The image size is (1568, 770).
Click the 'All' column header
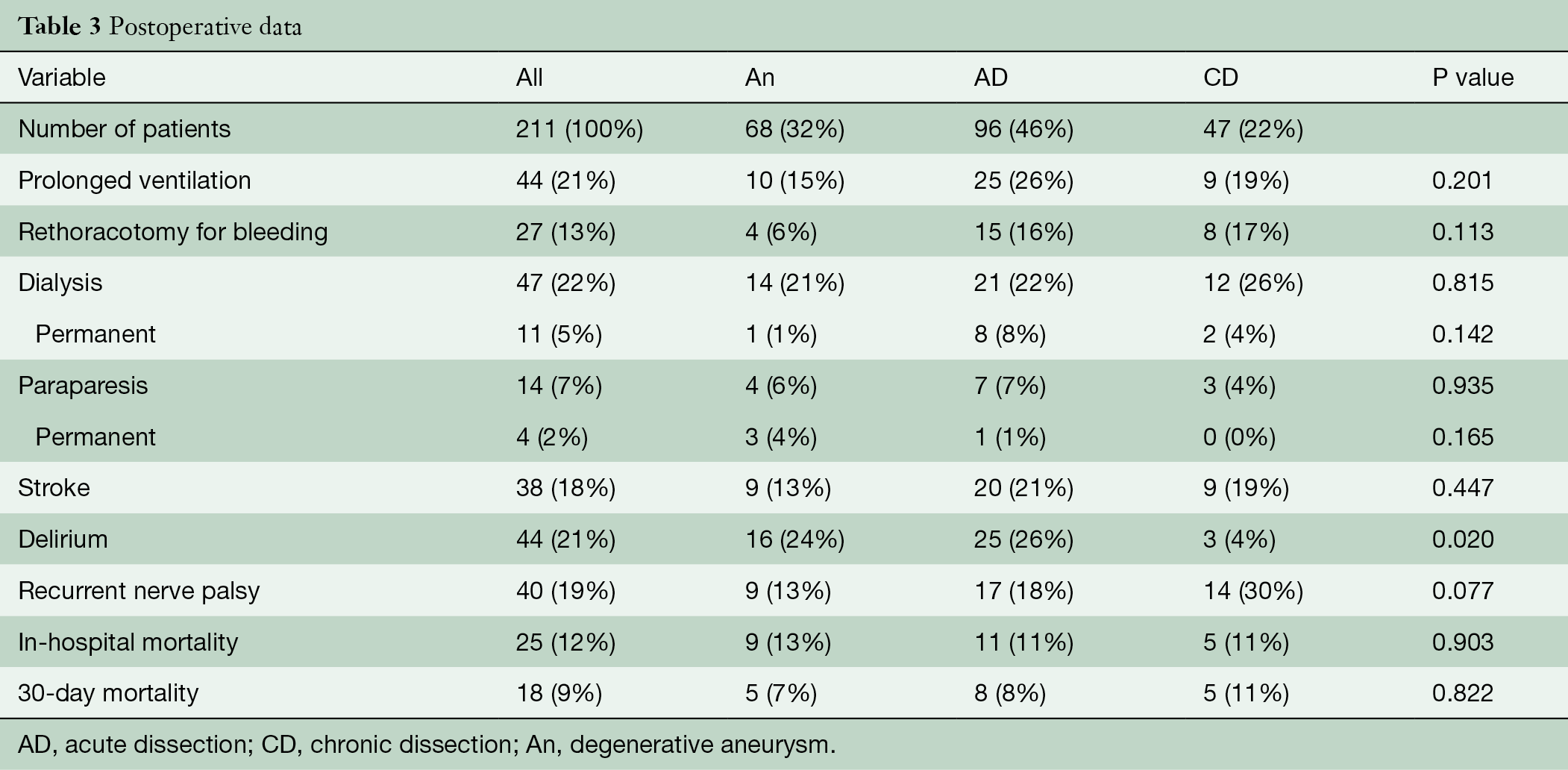click(x=529, y=78)
